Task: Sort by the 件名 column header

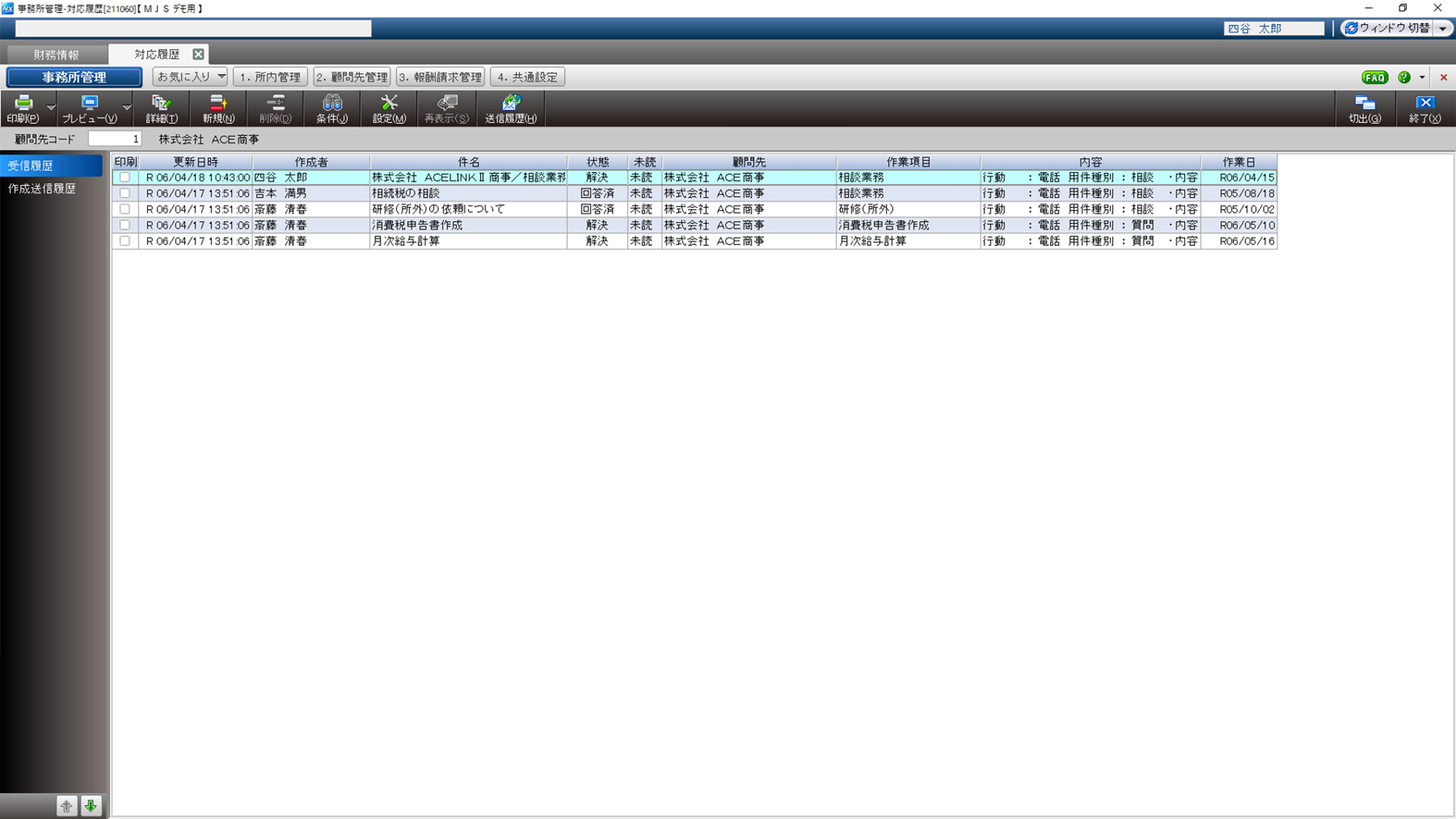Action: click(469, 162)
